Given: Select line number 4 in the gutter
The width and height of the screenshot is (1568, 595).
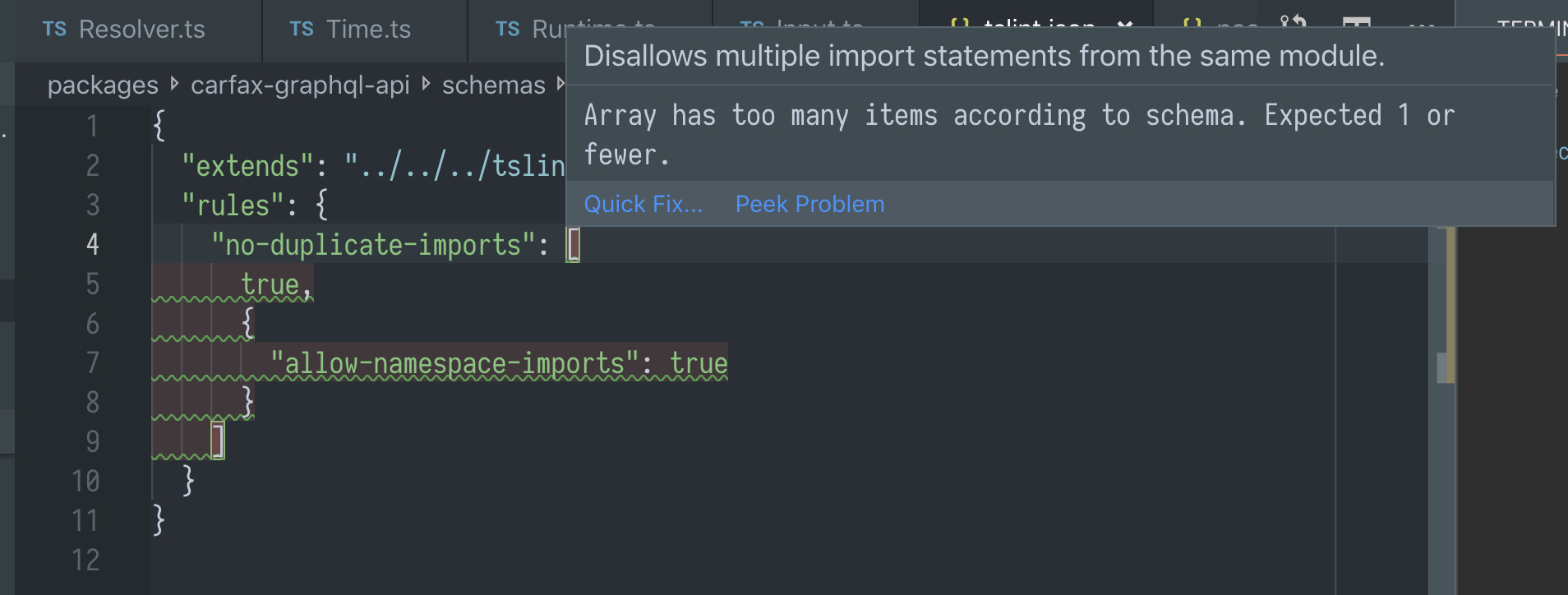Looking at the screenshot, I should [93, 244].
